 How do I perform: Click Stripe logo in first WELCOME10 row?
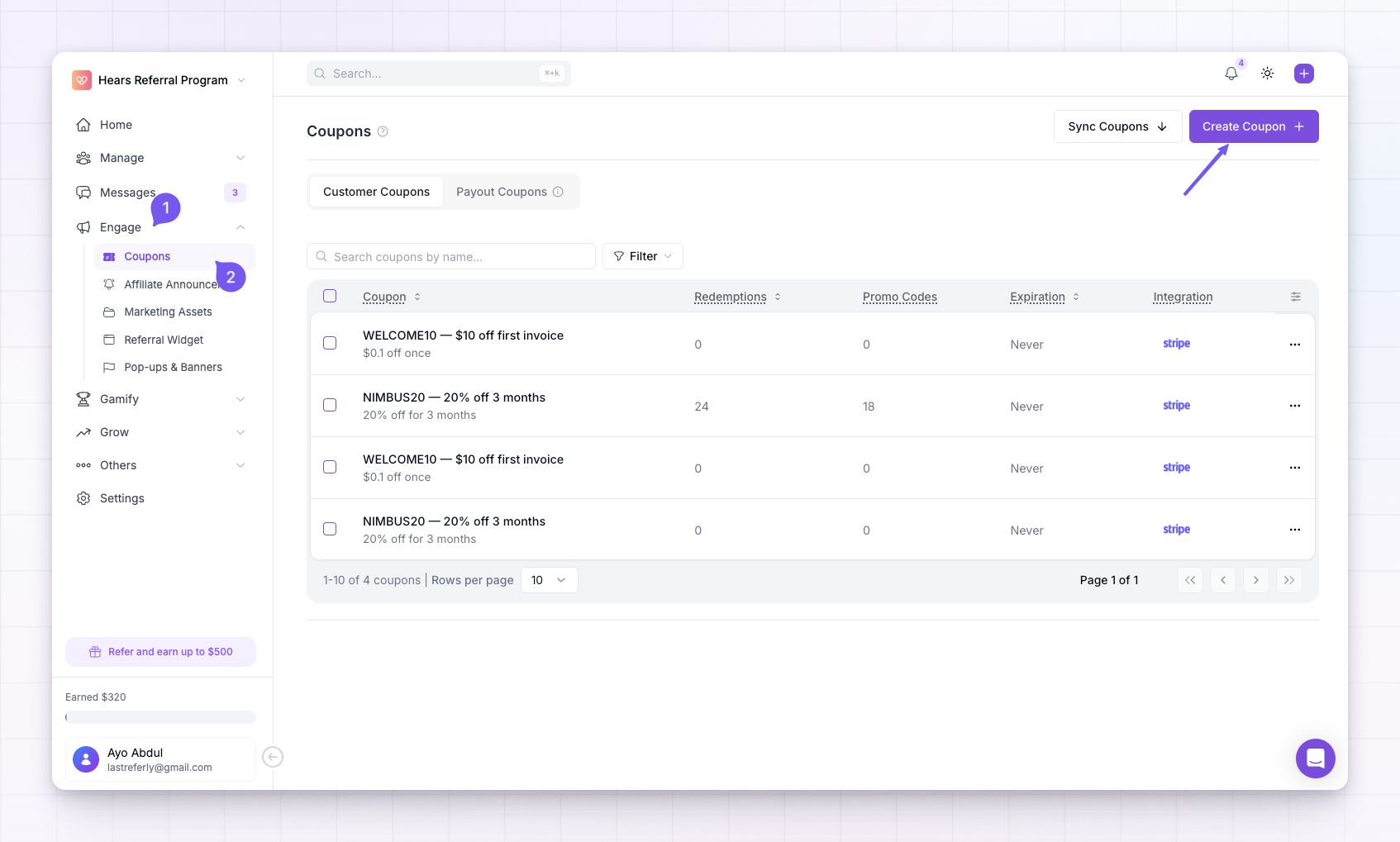(1177, 344)
